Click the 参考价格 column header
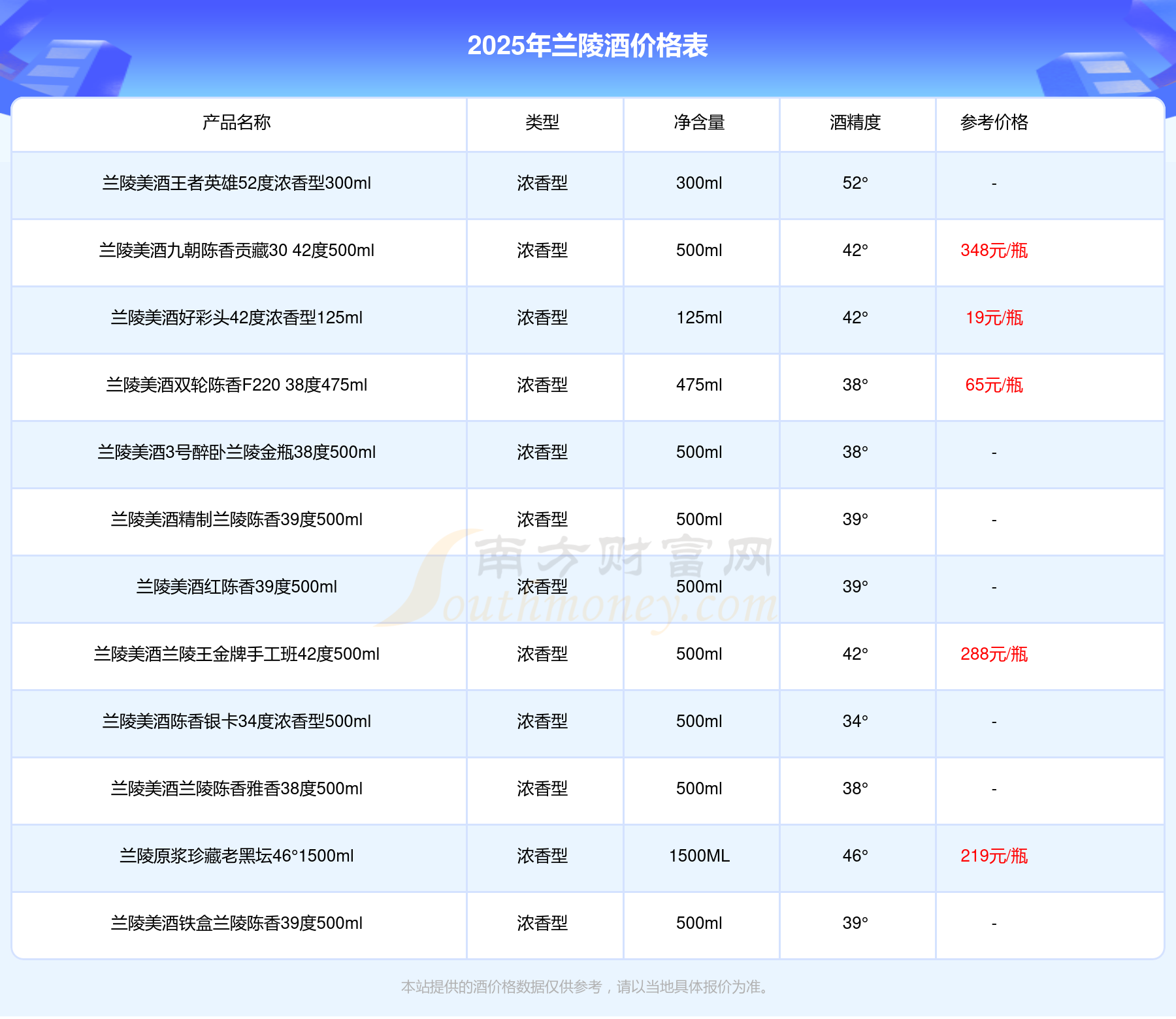Viewport: 1176px width, 1019px height. [x=994, y=122]
